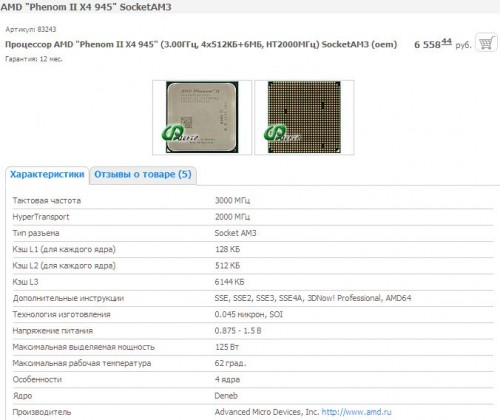Viewport: 500px width, 420px height.
Task: Select the Ядро row label
Action: tap(22, 396)
